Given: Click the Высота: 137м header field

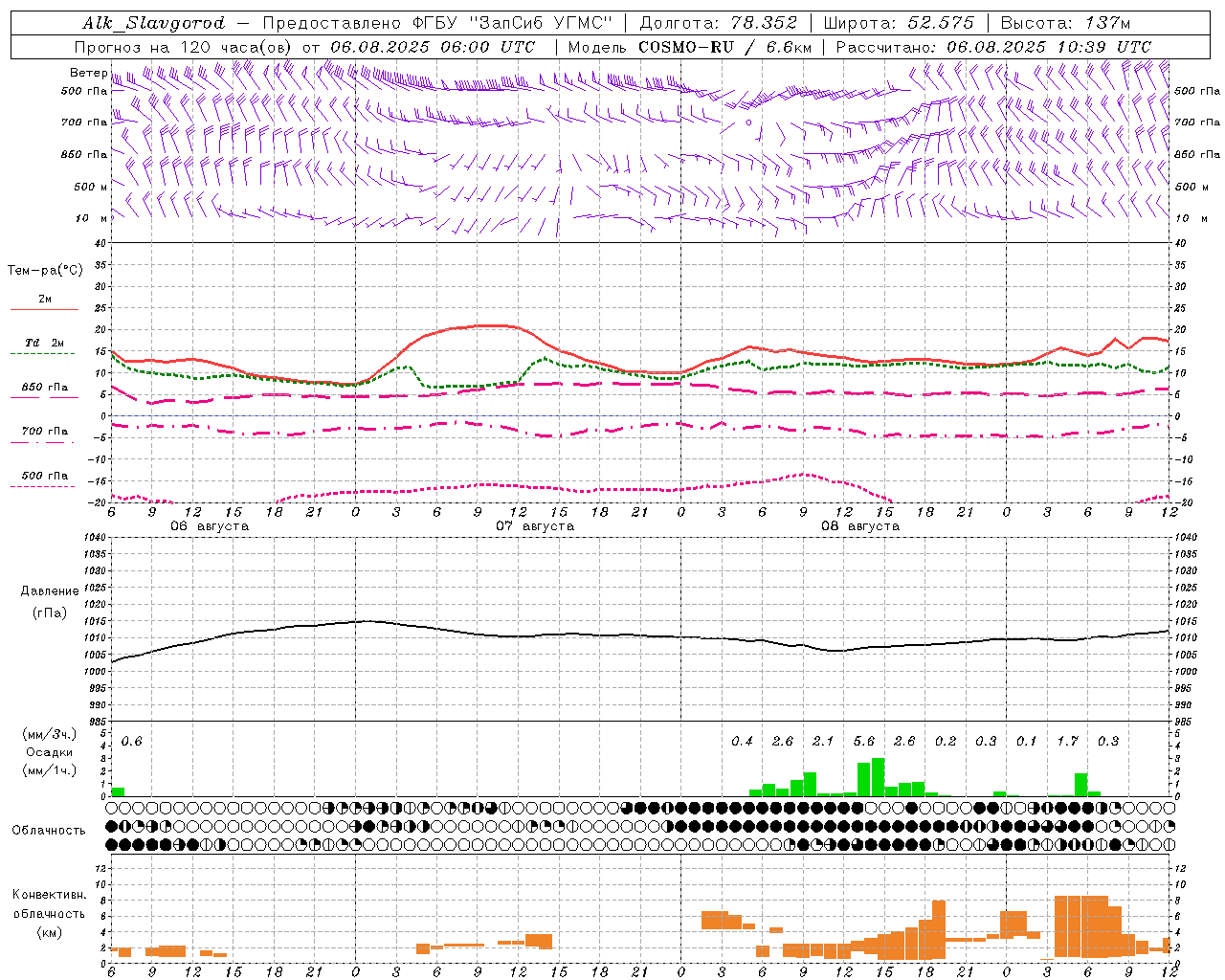Looking at the screenshot, I should 1065,23.
